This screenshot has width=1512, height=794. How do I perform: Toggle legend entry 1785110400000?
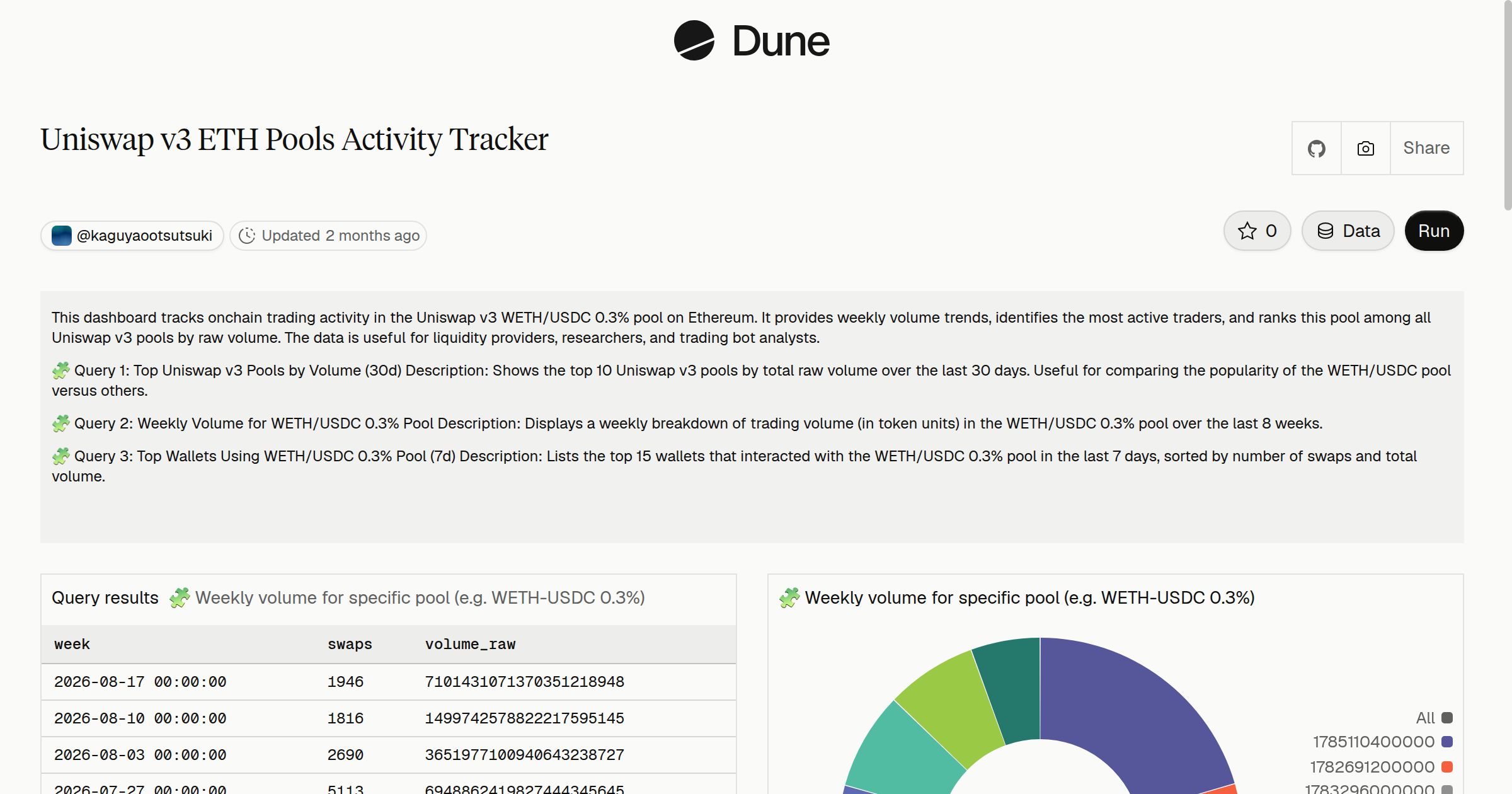(1383, 742)
